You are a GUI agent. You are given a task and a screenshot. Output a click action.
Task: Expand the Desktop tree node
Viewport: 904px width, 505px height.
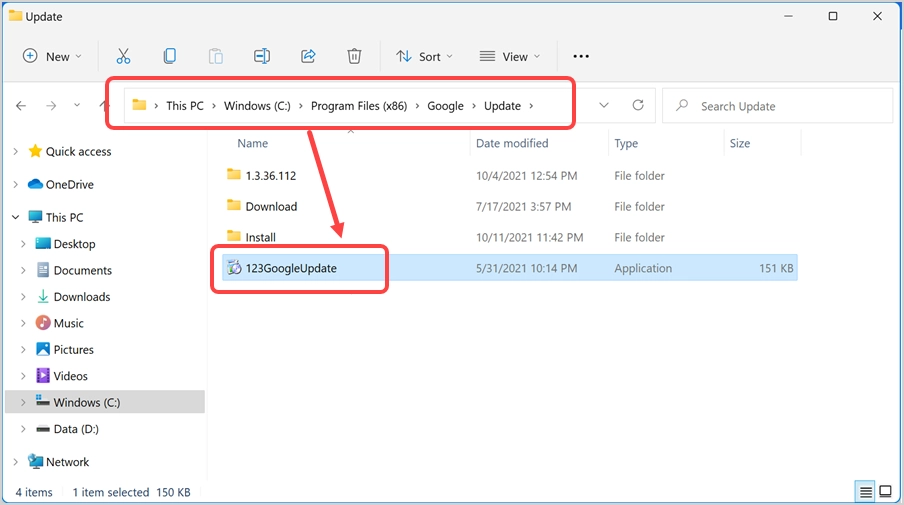(23, 243)
